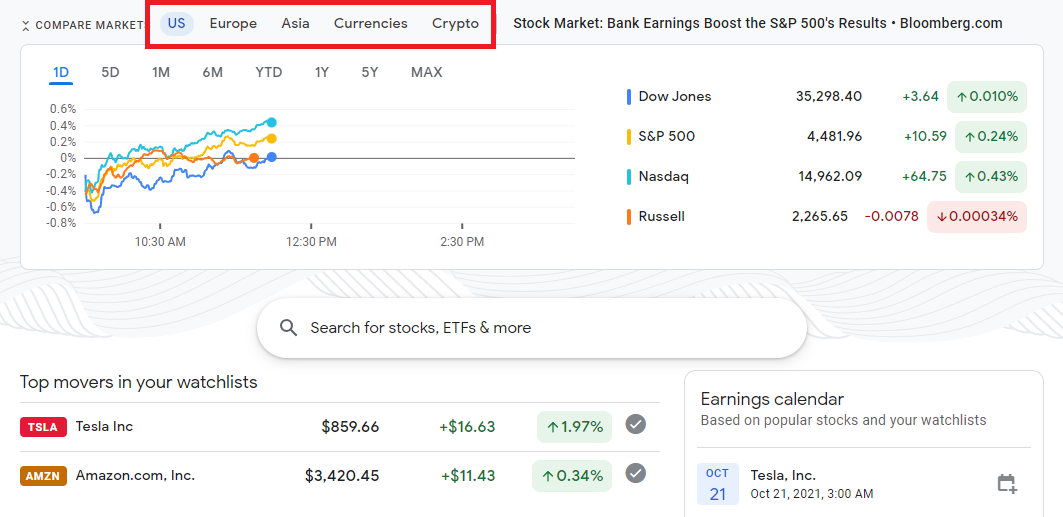1063x517 pixels.
Task: Open the S&P 500 index row
Action: pos(826,137)
